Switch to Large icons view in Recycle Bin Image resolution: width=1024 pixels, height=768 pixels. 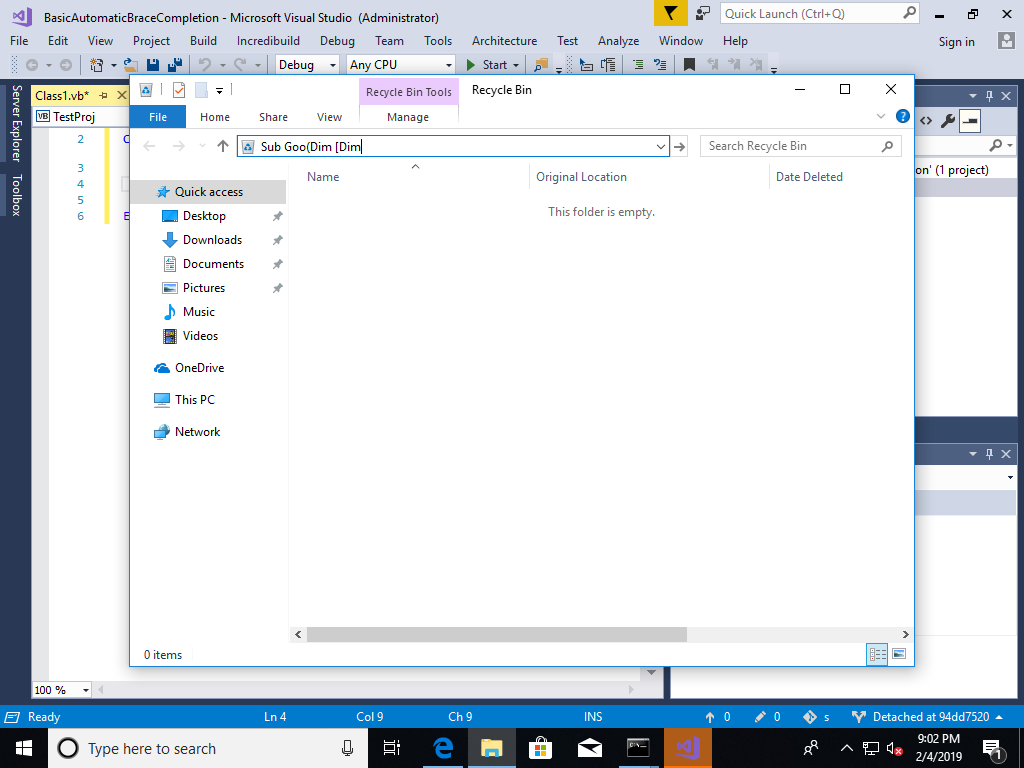[x=899, y=654]
